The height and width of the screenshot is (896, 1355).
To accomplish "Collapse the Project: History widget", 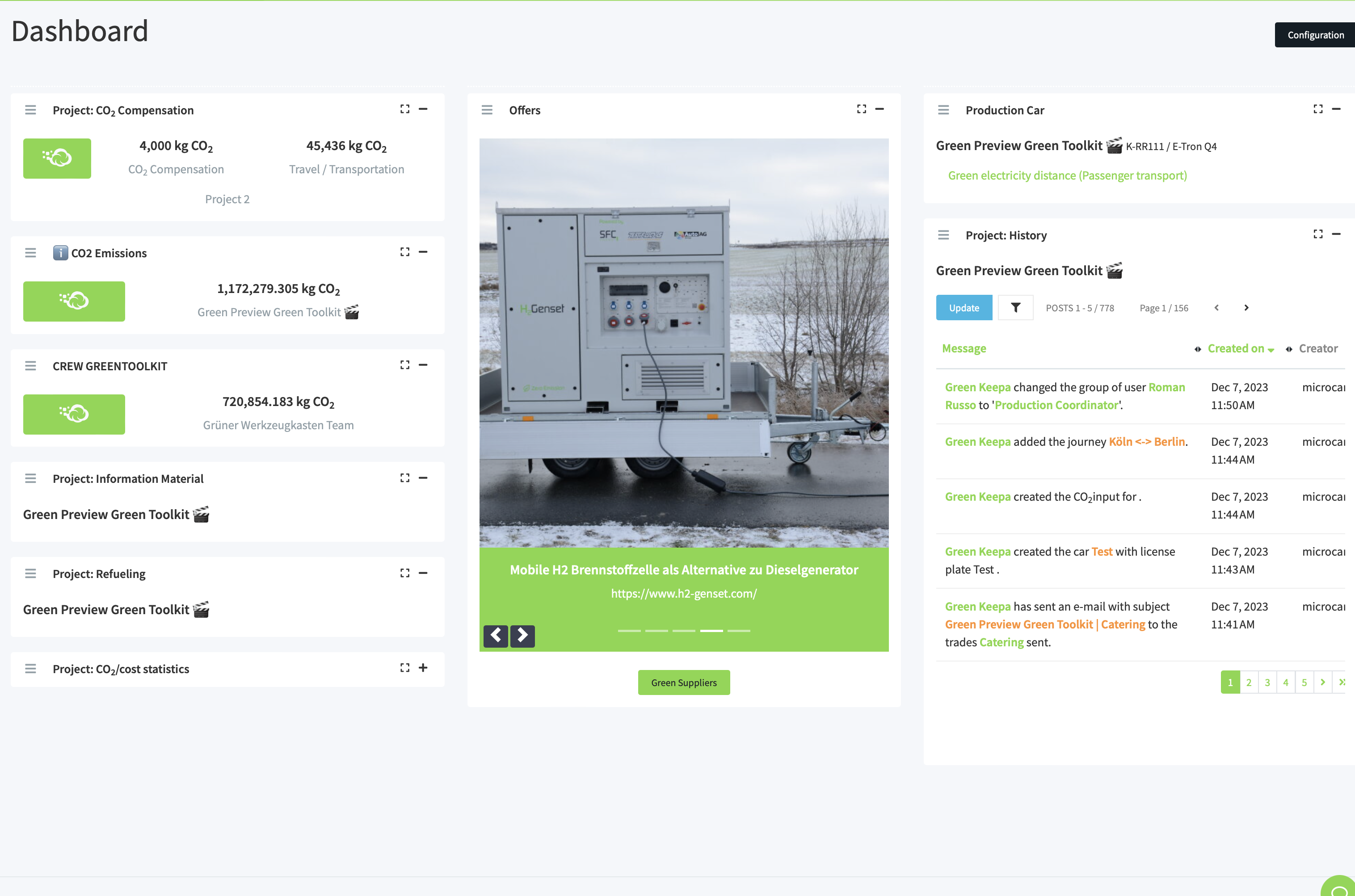I will [x=1336, y=234].
